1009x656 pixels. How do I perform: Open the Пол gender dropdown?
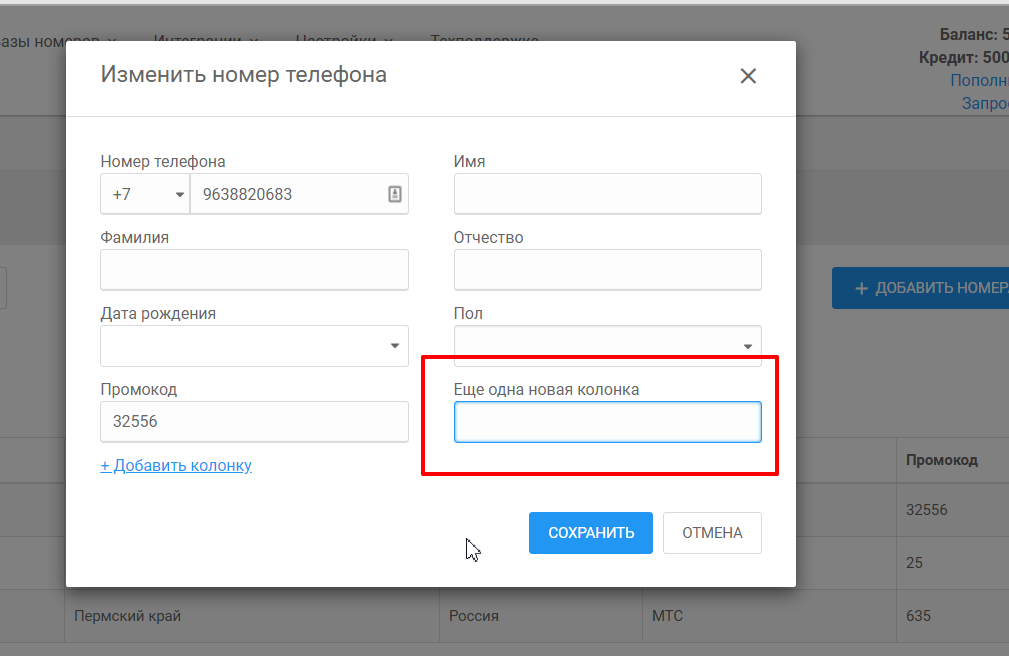[607, 346]
